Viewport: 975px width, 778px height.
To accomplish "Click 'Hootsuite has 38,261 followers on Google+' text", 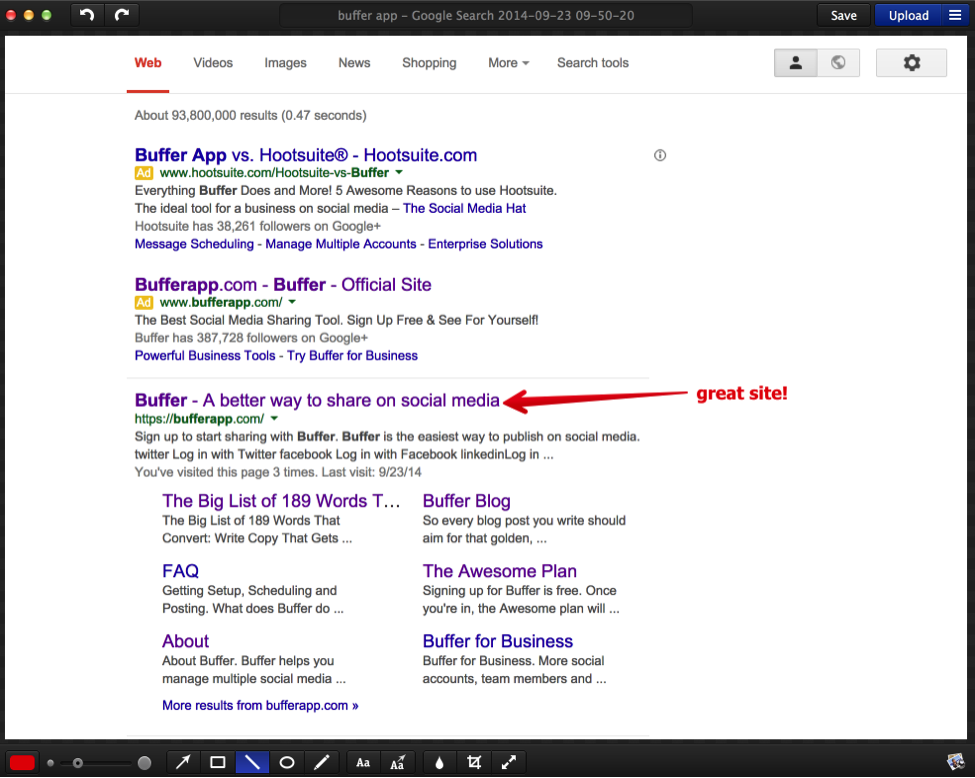I will click(257, 226).
